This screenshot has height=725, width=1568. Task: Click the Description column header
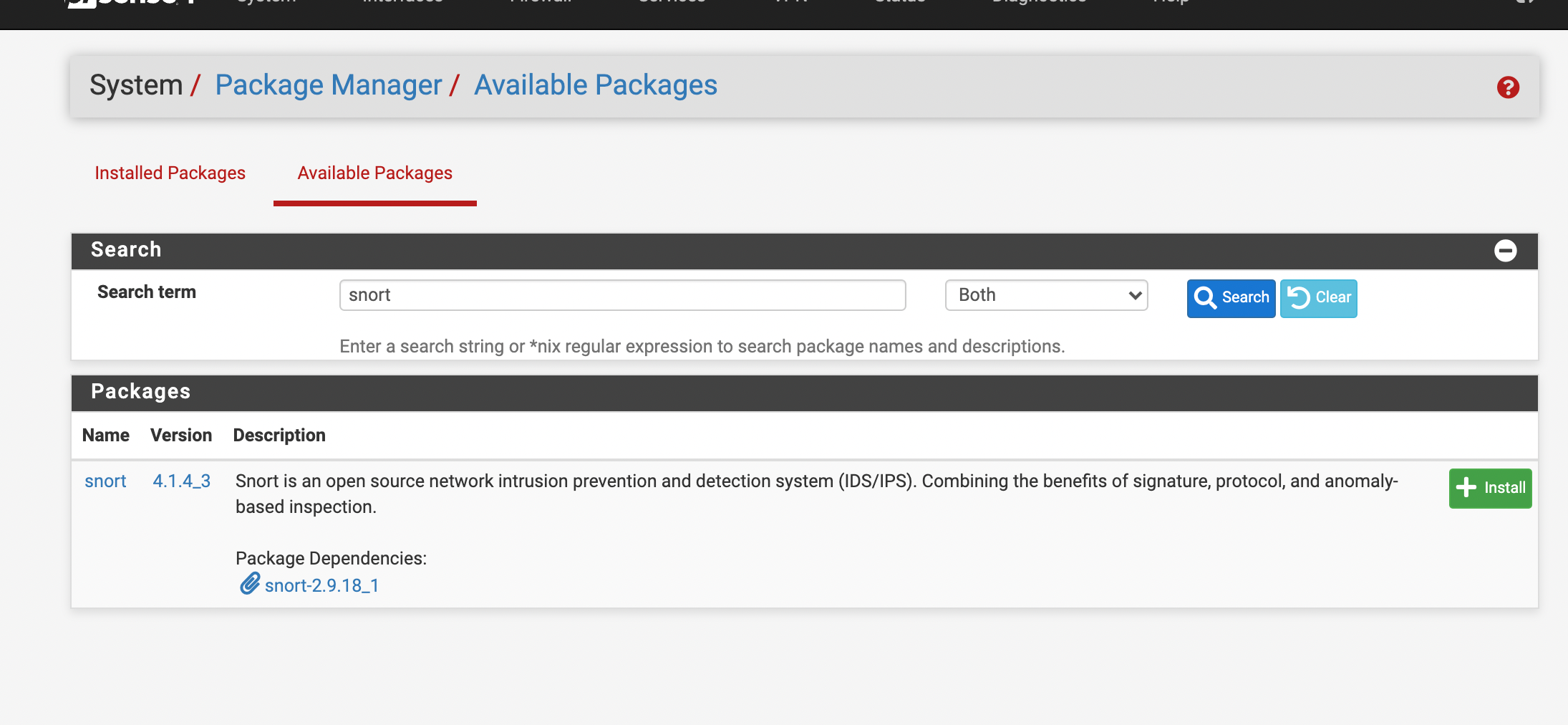coord(279,436)
